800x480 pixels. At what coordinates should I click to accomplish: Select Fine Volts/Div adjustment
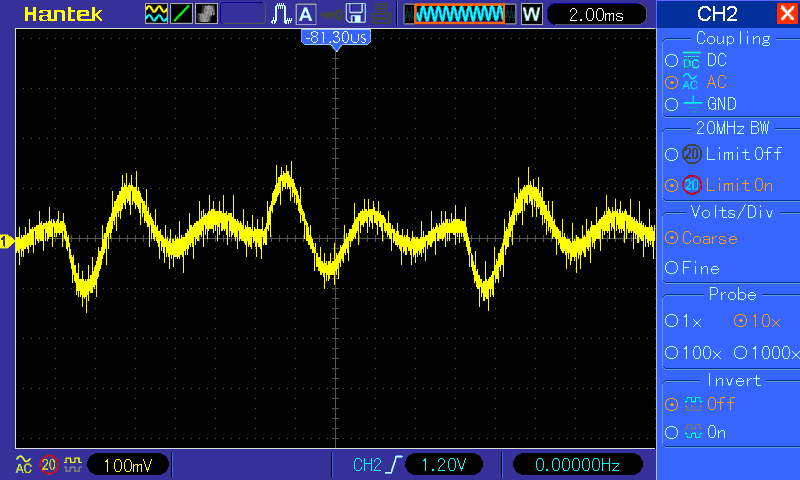(x=692, y=268)
